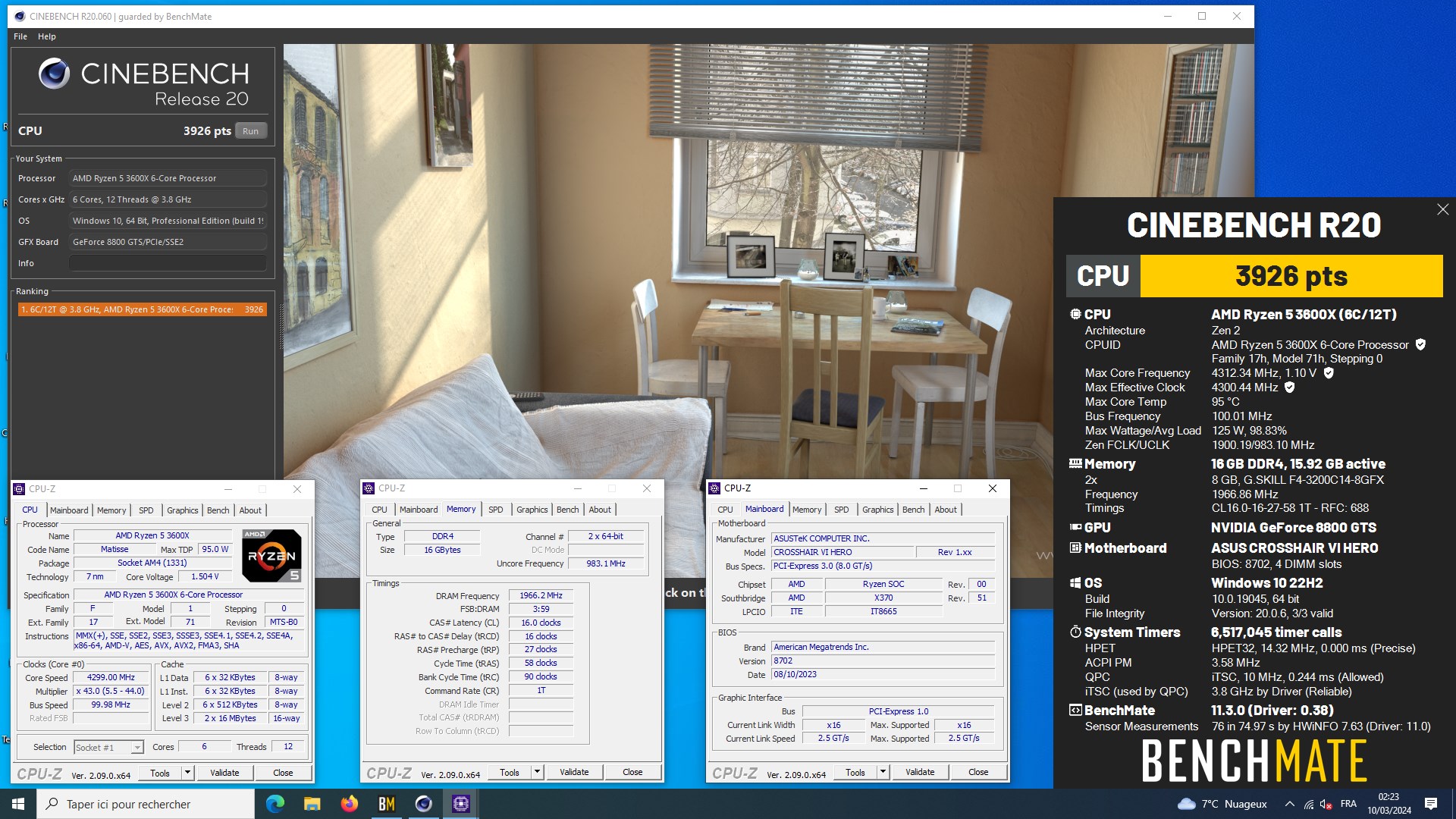Expand Tools dropdown arrow in right CPU-Z
The height and width of the screenshot is (819, 1456).
(883, 772)
